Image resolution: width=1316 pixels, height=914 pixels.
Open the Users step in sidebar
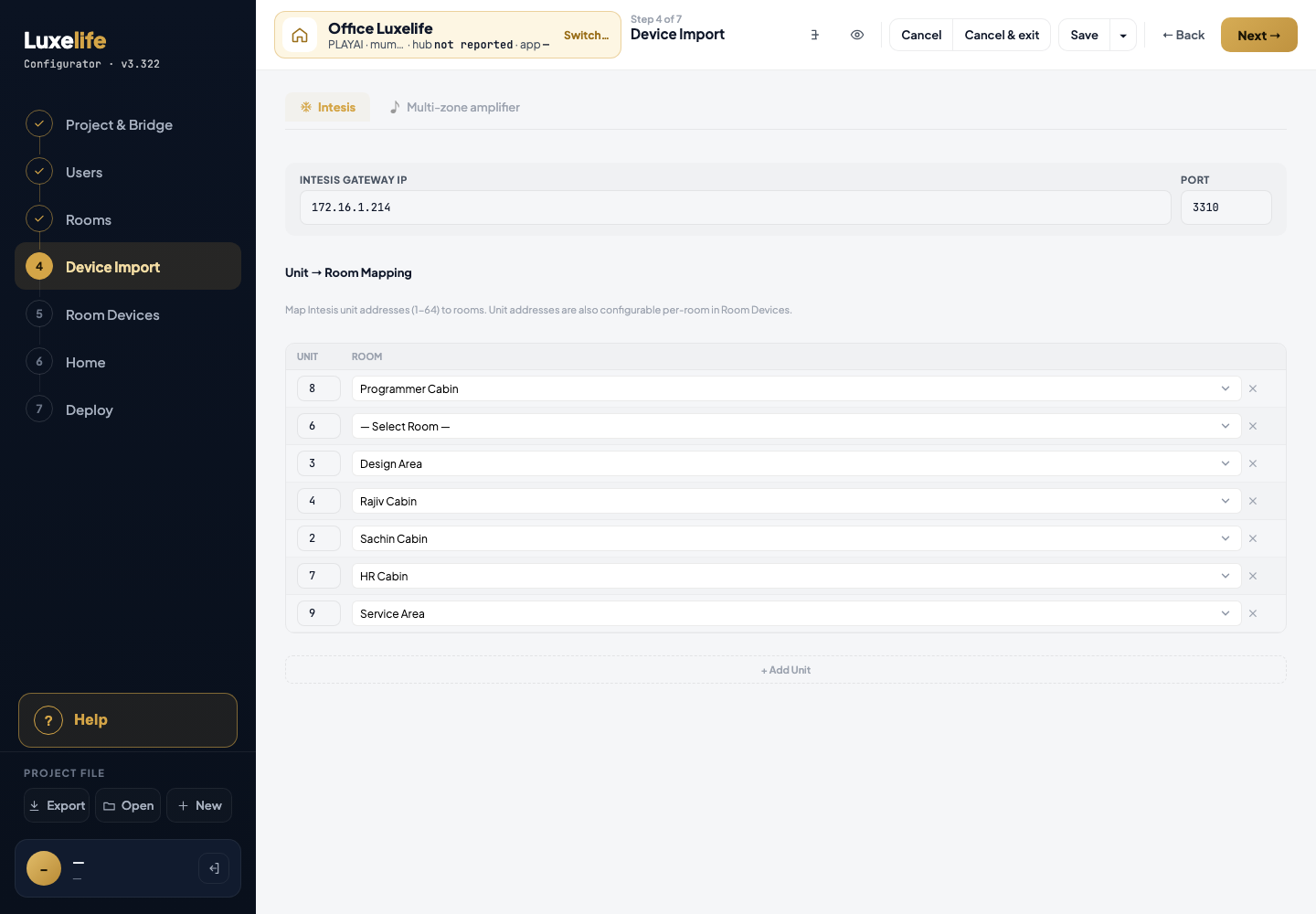point(128,172)
